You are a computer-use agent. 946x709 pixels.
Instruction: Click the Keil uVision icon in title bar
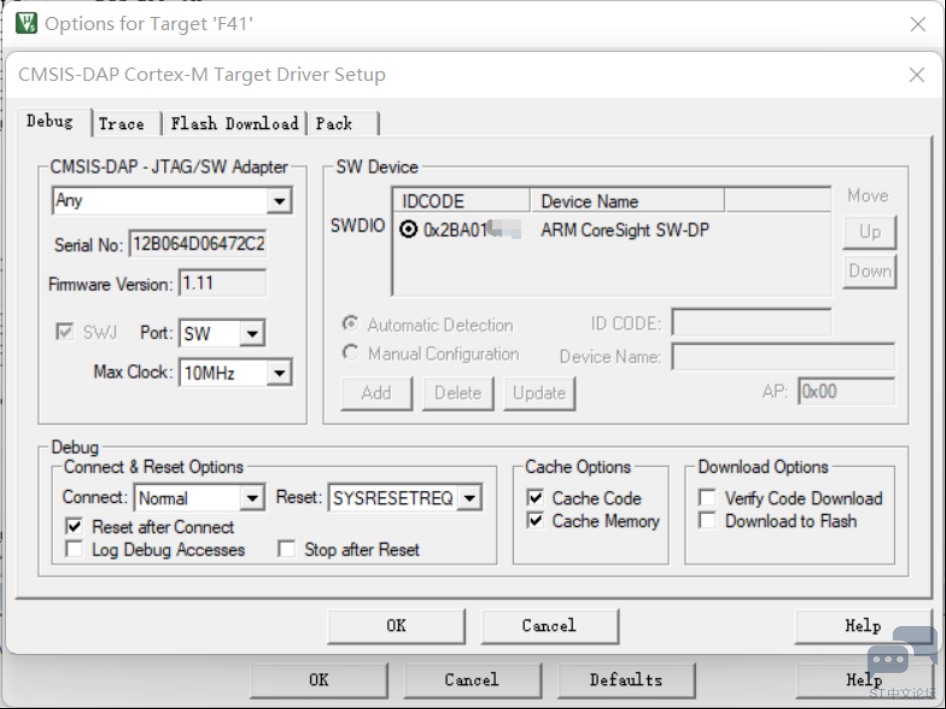pos(26,23)
